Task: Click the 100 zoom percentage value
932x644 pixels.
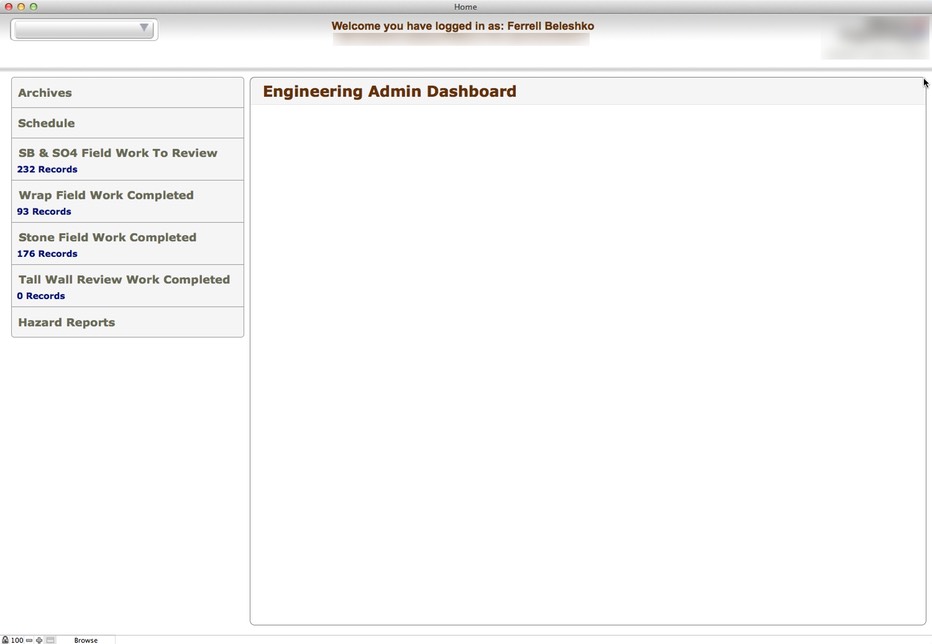Action: 17,640
